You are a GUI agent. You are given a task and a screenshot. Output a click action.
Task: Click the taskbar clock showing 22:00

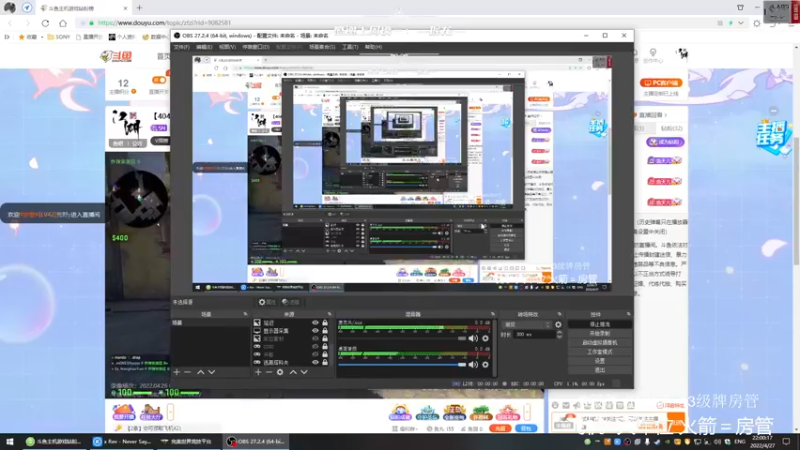(x=762, y=441)
